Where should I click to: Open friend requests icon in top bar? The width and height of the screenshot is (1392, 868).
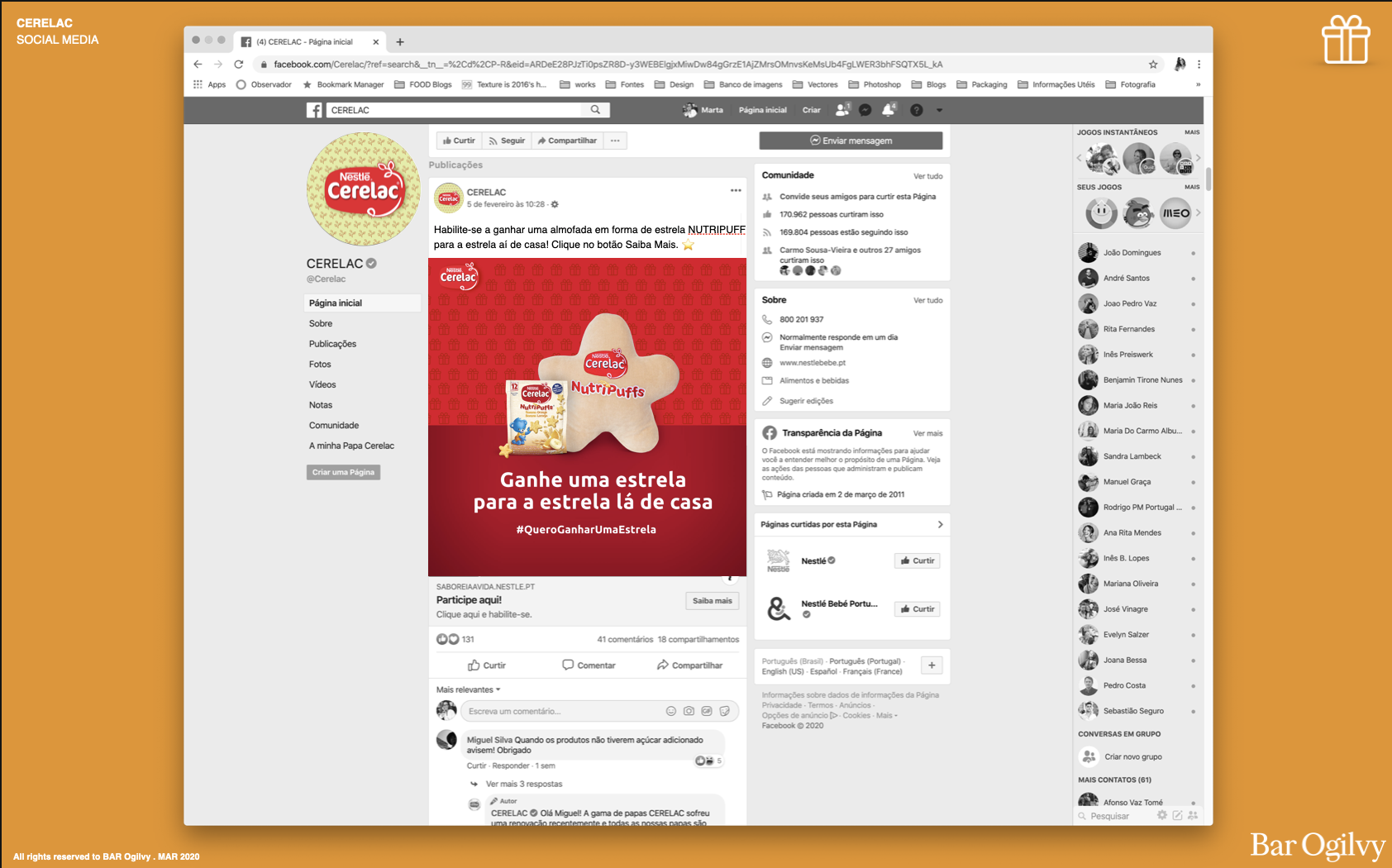click(842, 110)
